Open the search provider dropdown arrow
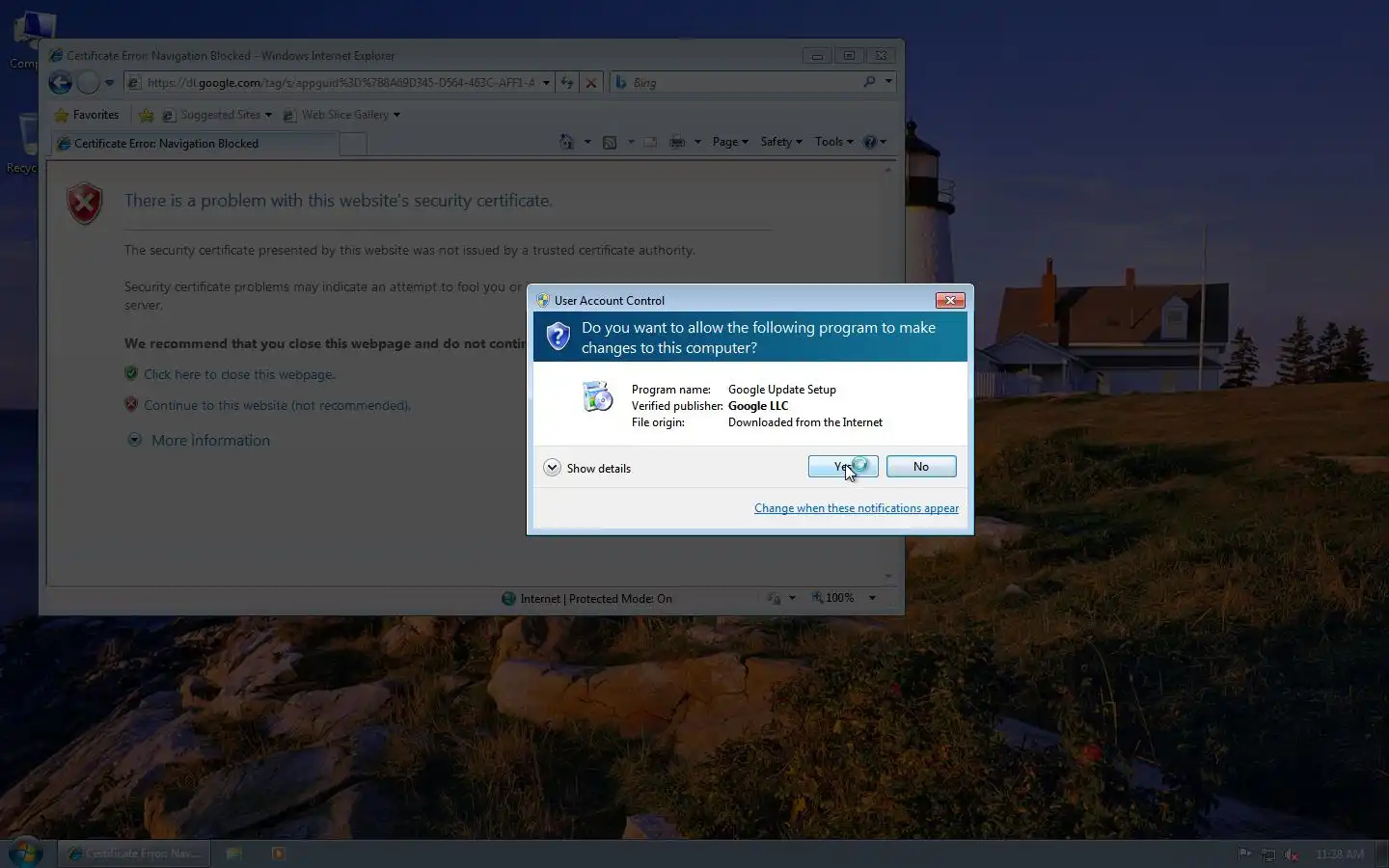The image size is (1389, 868). 888,82
